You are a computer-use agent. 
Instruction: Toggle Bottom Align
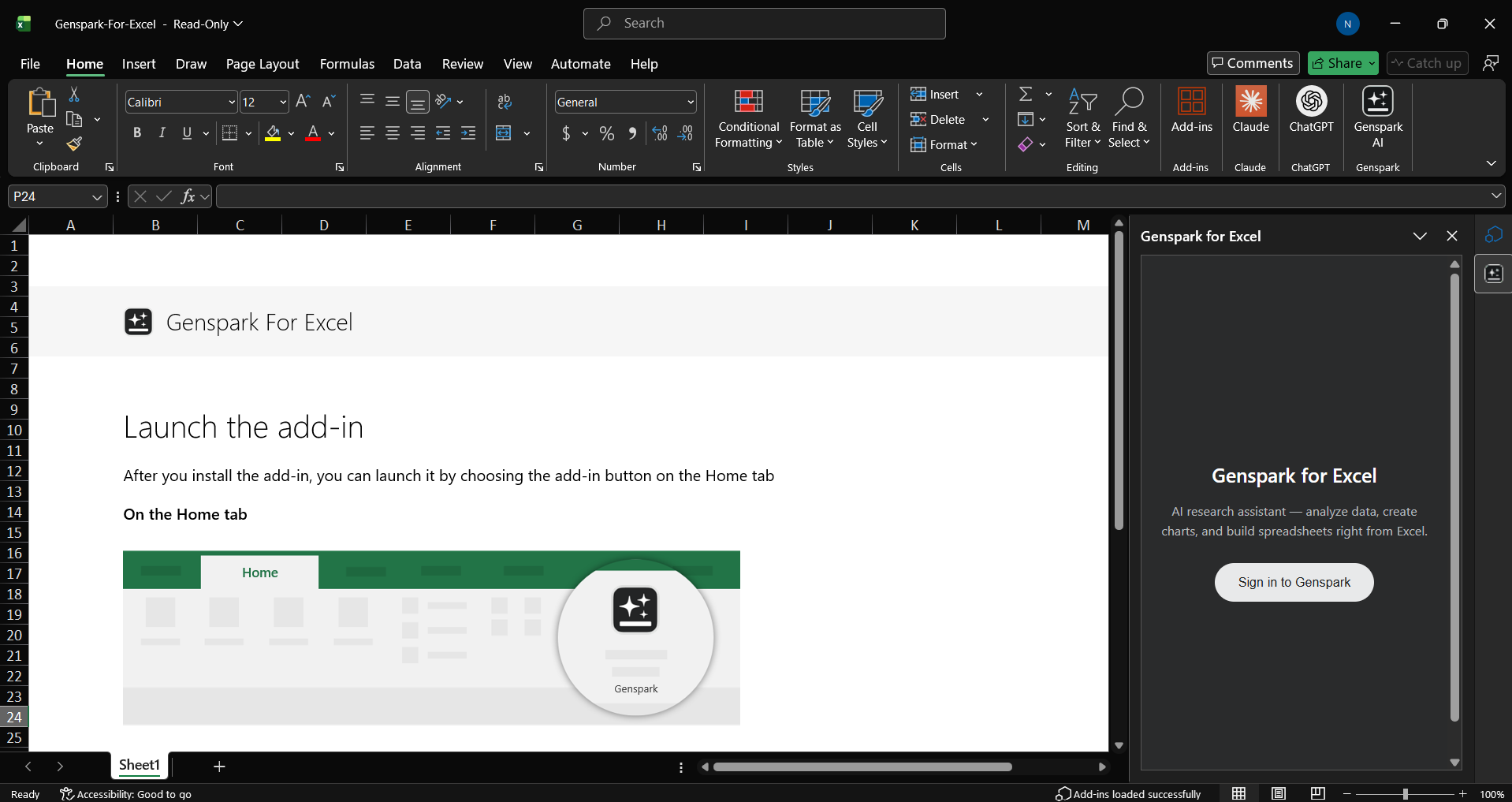pos(417,101)
